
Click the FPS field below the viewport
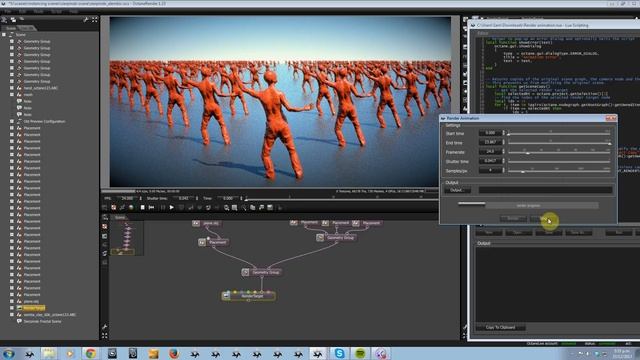(127, 198)
